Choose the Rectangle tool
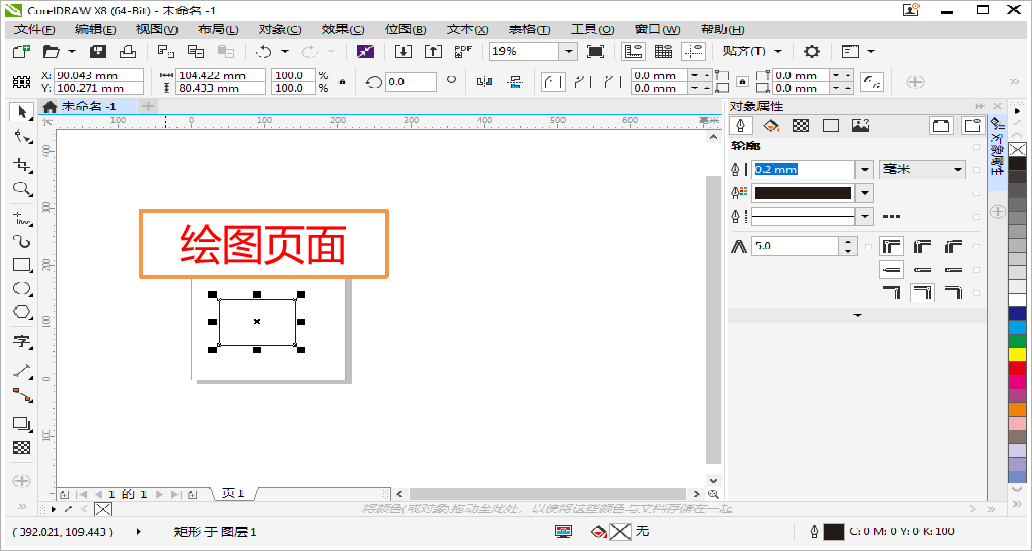Viewport: 1032px width, 551px height. pos(21,265)
